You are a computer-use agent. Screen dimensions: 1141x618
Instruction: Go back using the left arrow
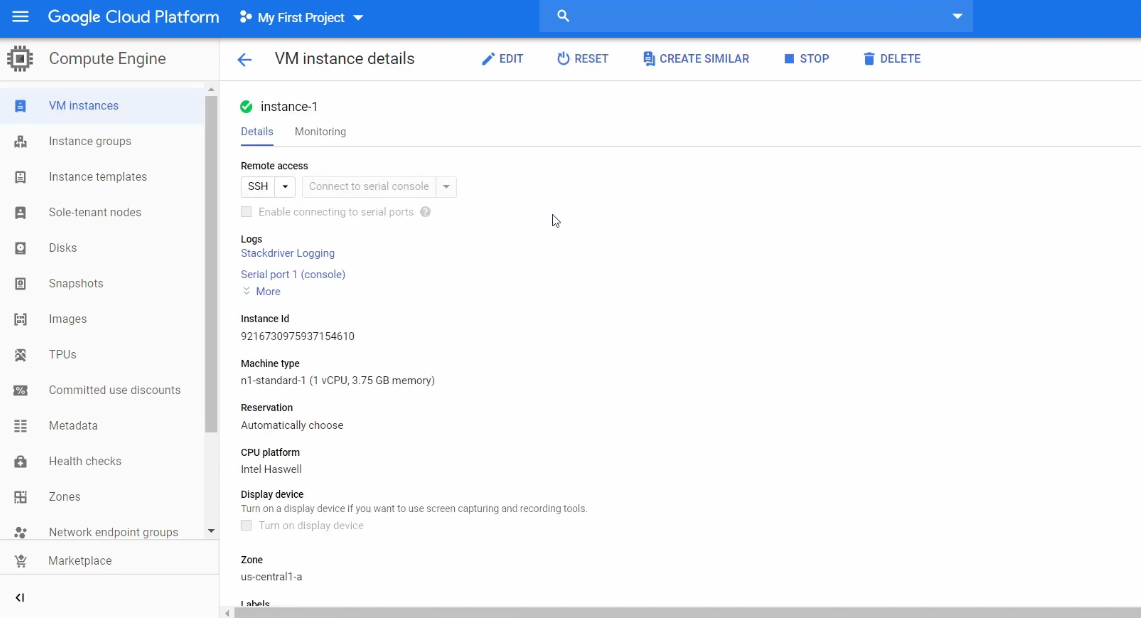[244, 60]
